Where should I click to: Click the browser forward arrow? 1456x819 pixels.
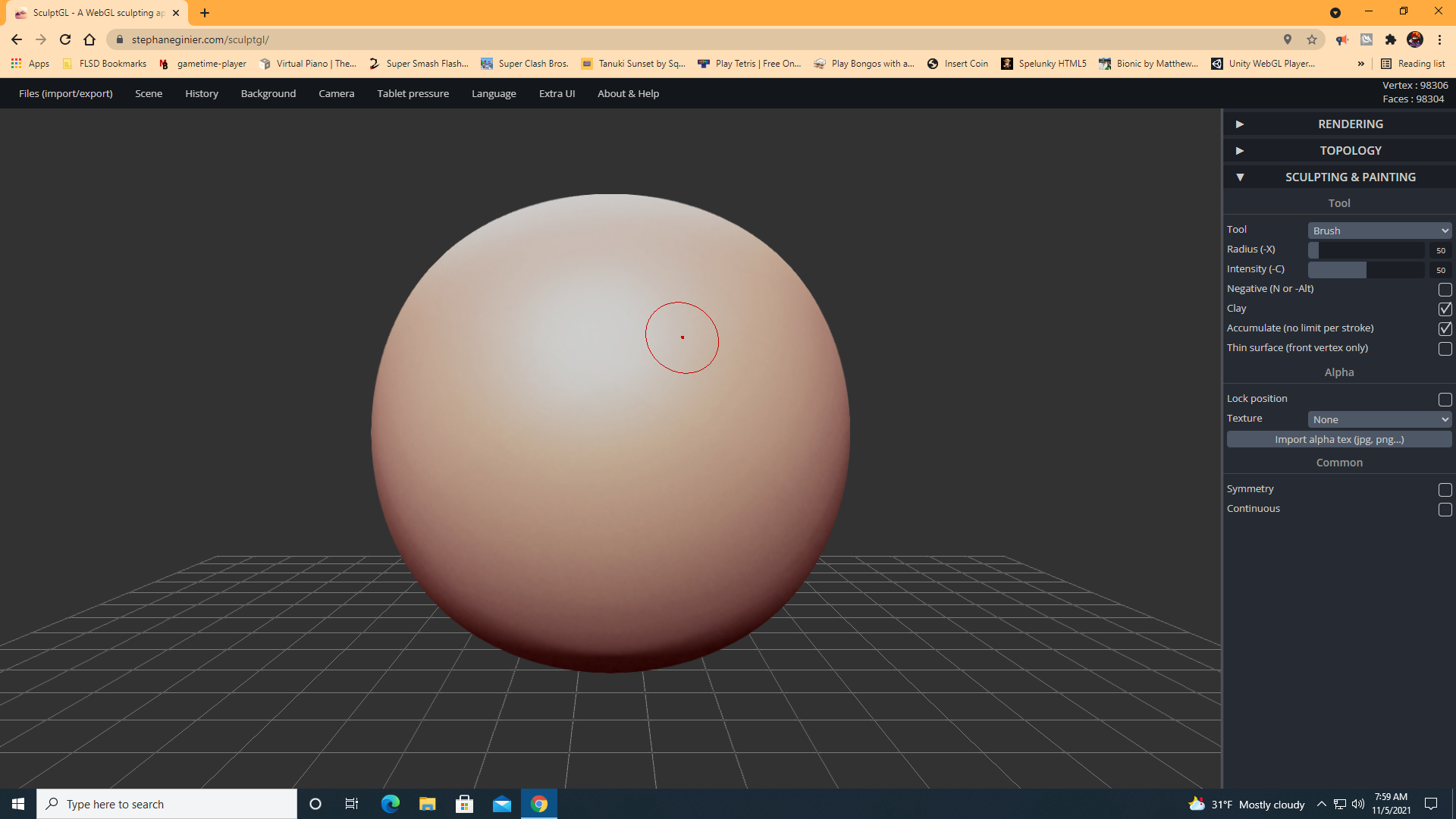[41, 39]
